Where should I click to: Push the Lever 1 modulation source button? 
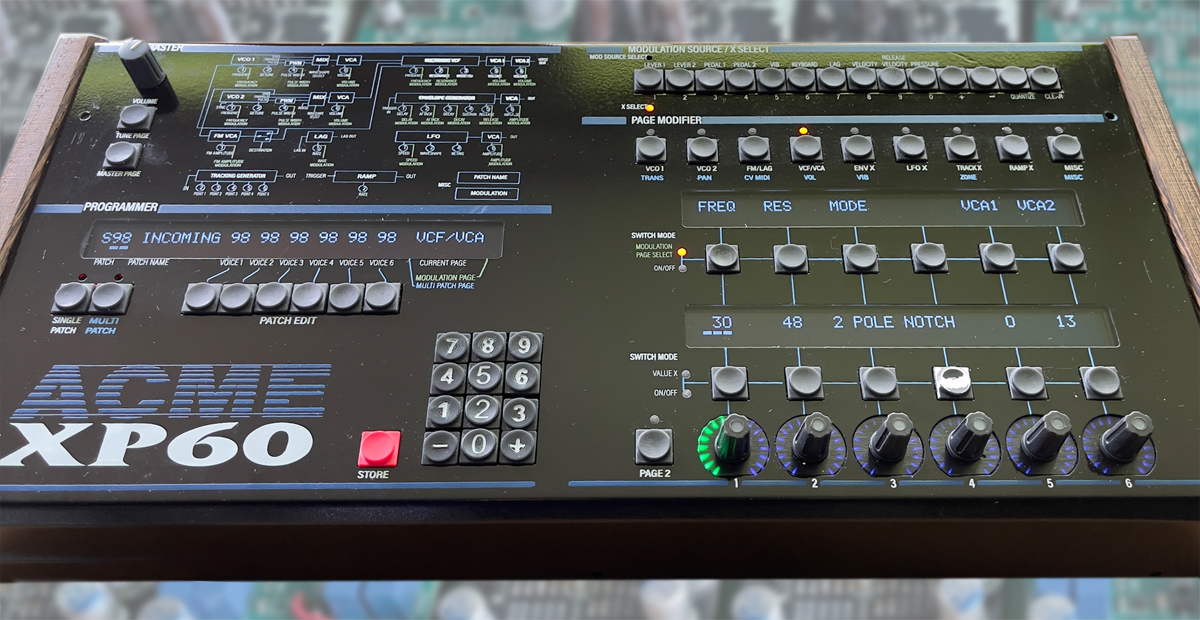[649, 78]
